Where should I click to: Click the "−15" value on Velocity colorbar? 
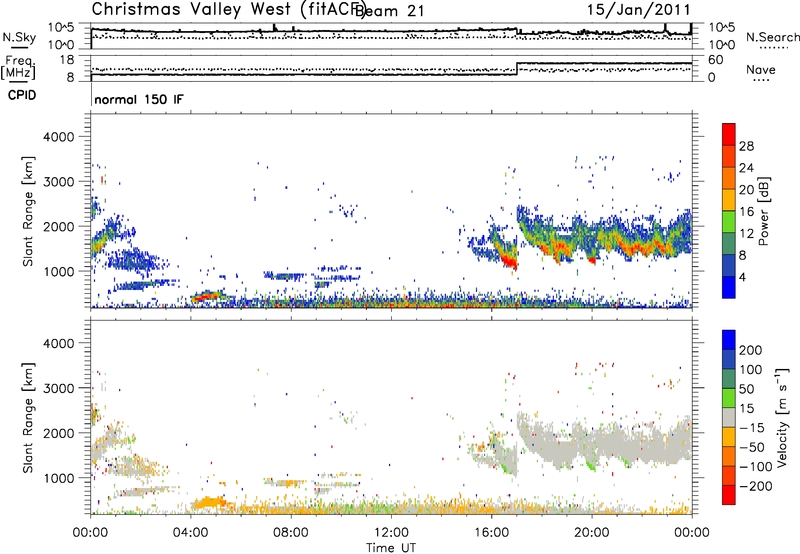coord(751,428)
